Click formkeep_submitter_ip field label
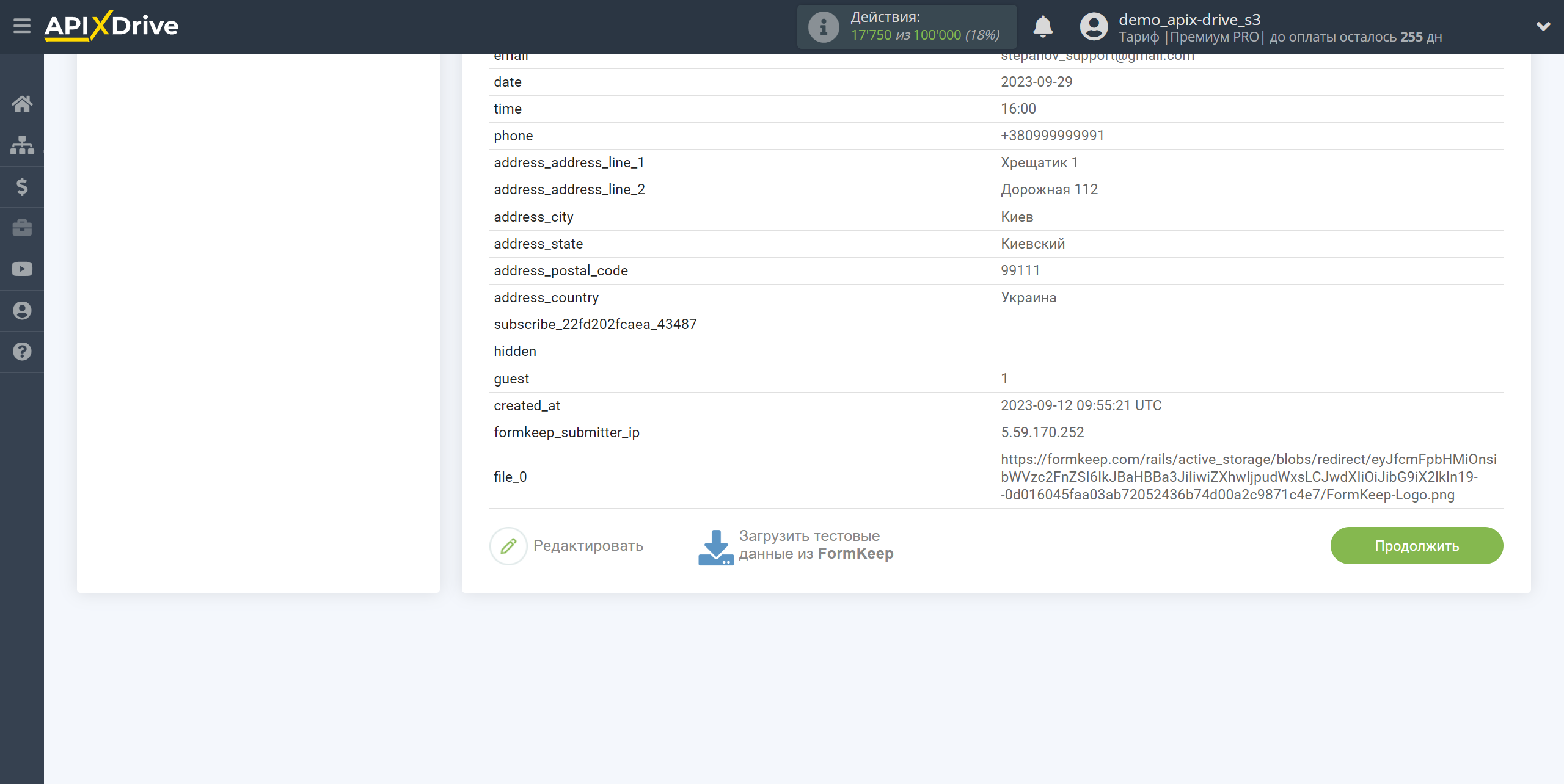 (566, 432)
